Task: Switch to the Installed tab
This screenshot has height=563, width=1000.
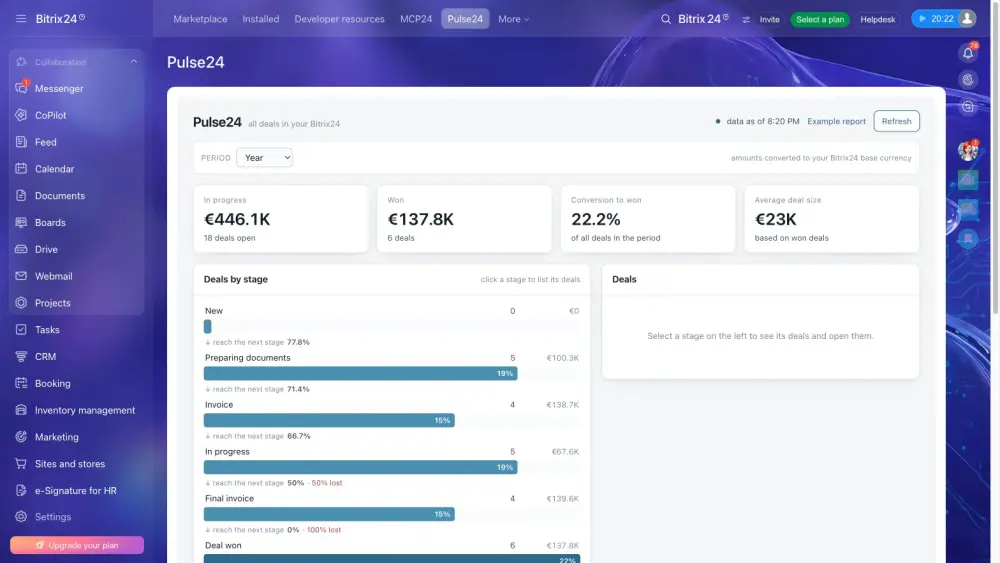Action: tap(261, 19)
